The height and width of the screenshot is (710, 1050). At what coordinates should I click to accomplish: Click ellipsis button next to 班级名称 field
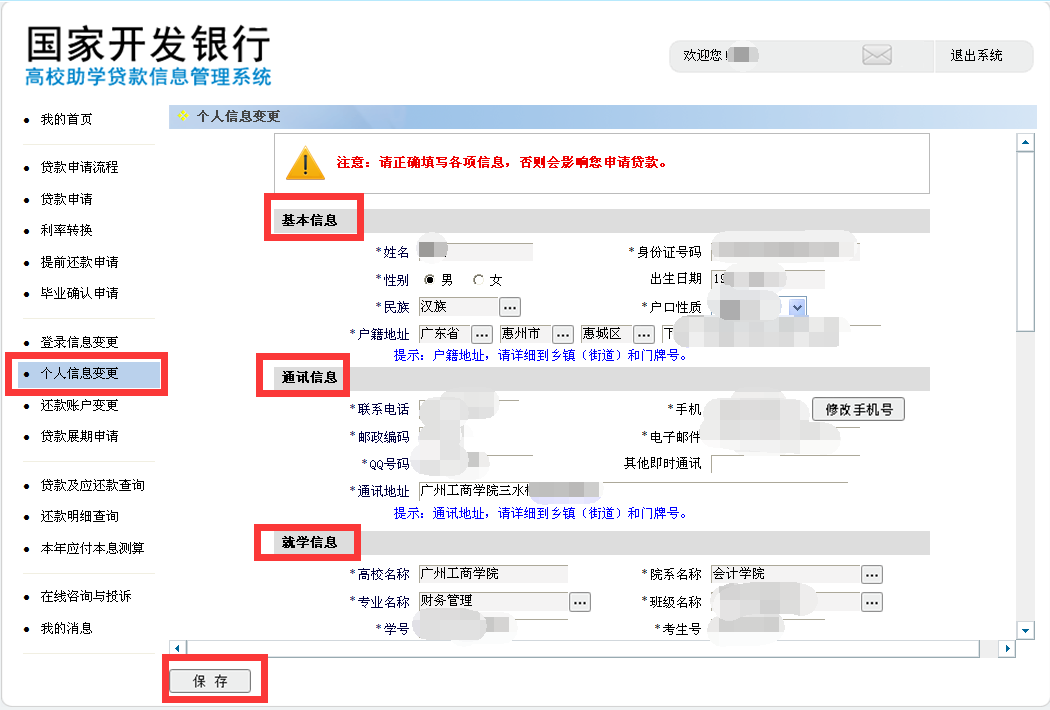point(872,602)
